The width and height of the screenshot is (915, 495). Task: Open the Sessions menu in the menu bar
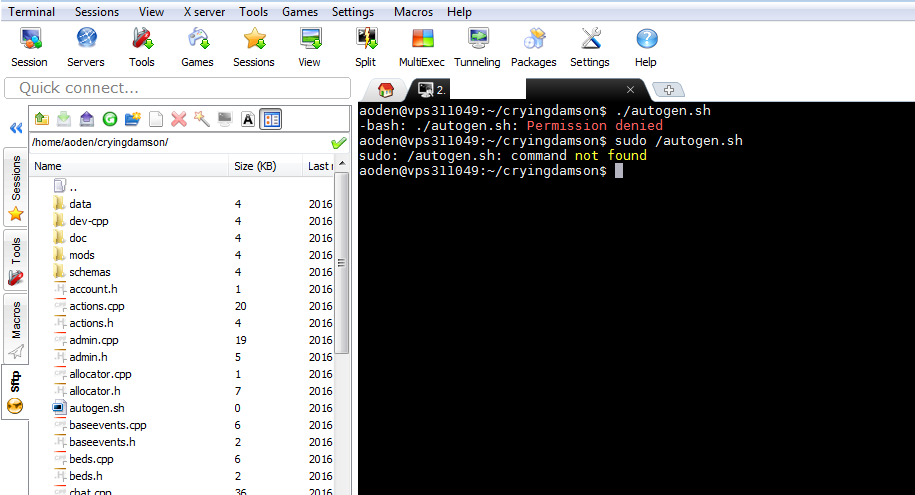click(97, 12)
